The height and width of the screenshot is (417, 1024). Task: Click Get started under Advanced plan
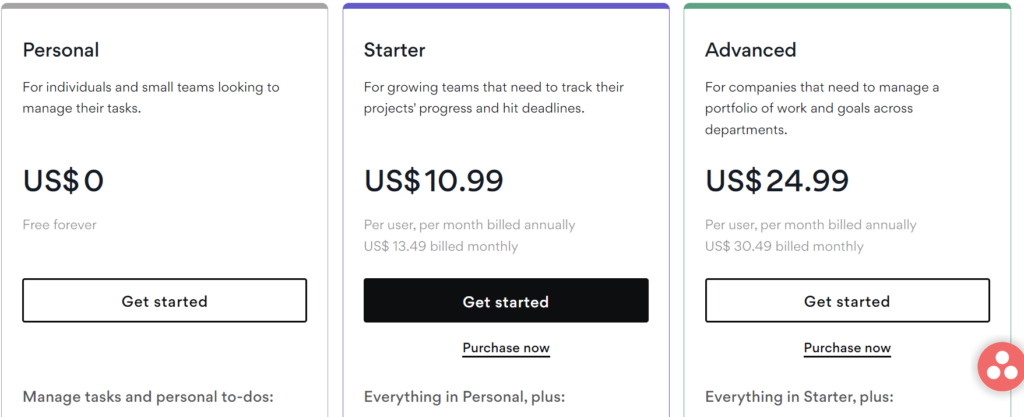point(847,300)
